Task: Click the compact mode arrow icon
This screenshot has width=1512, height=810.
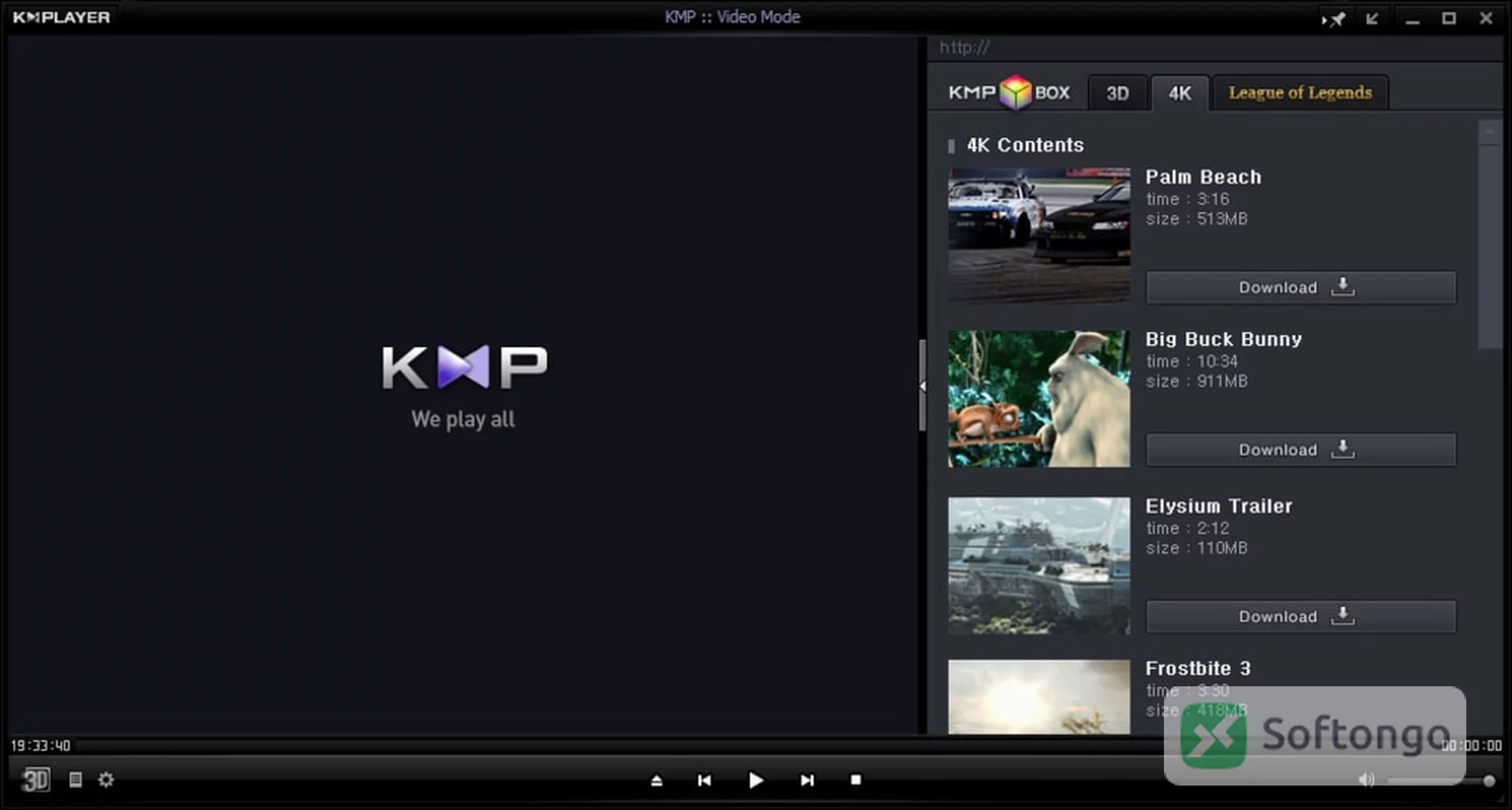Action: [x=1373, y=18]
